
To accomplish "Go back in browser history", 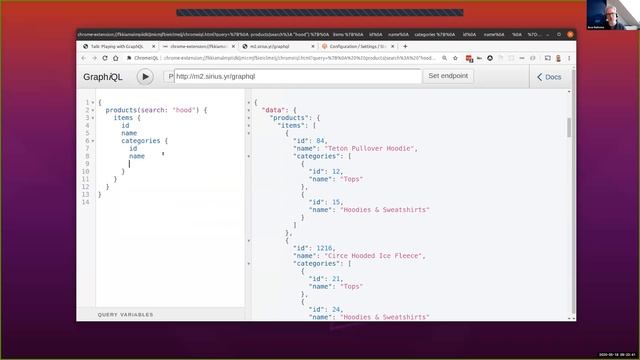I will tap(84, 58).
